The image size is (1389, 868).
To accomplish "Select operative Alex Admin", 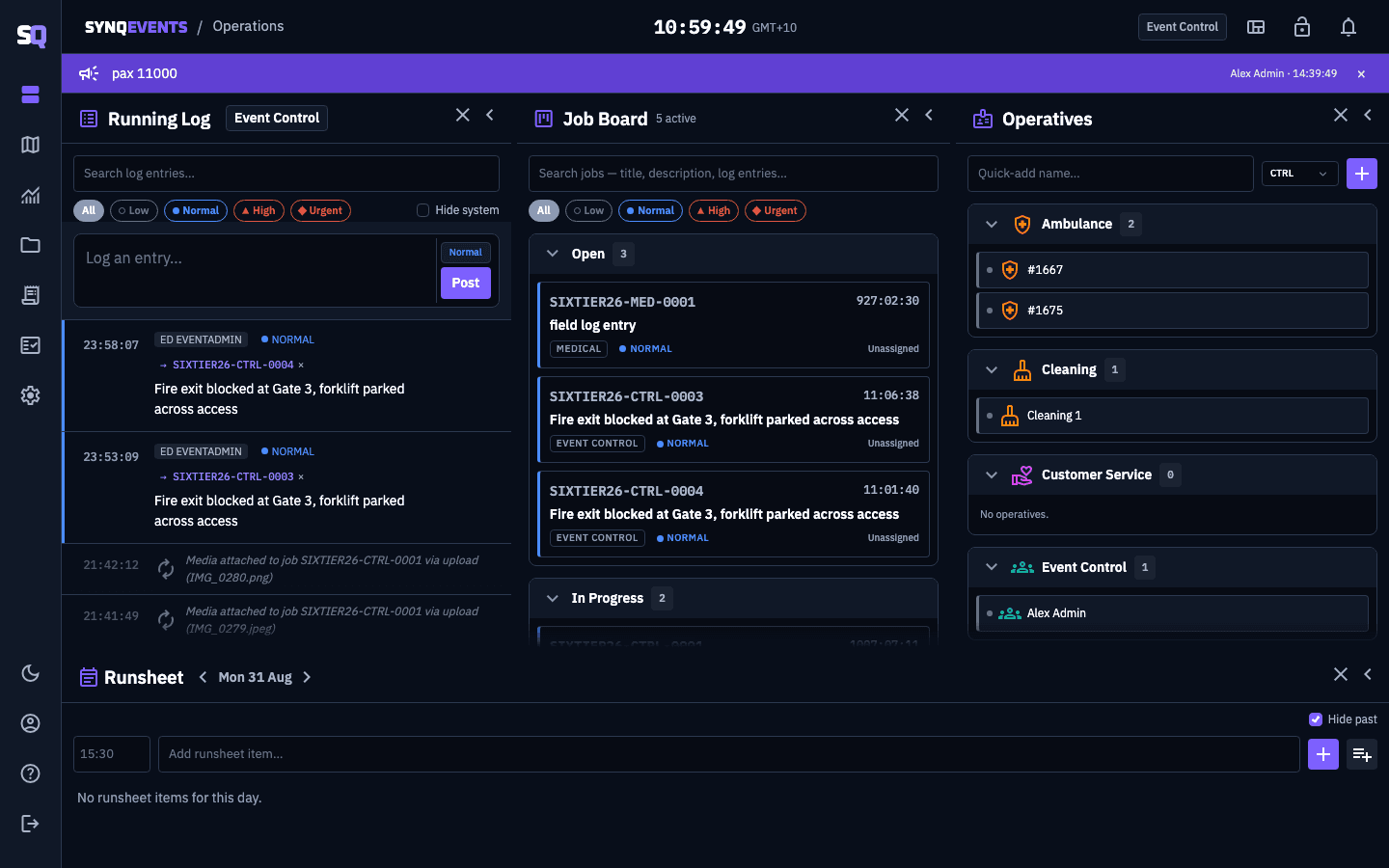I will pos(1172,613).
